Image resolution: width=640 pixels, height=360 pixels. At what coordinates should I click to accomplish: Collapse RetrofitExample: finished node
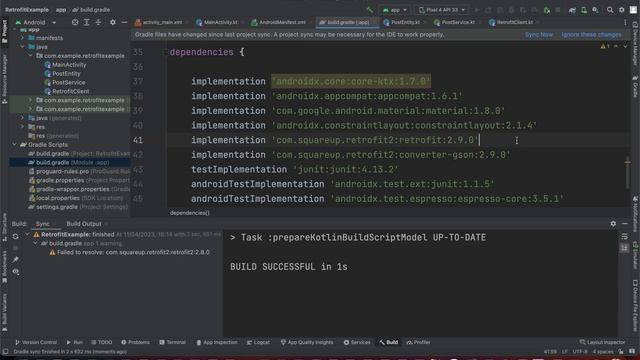[x=27, y=234]
